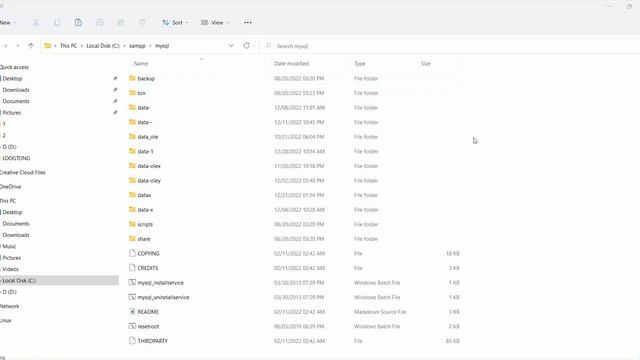Click mysql in the breadcrumb path
This screenshot has width=640, height=360.
pos(162,46)
